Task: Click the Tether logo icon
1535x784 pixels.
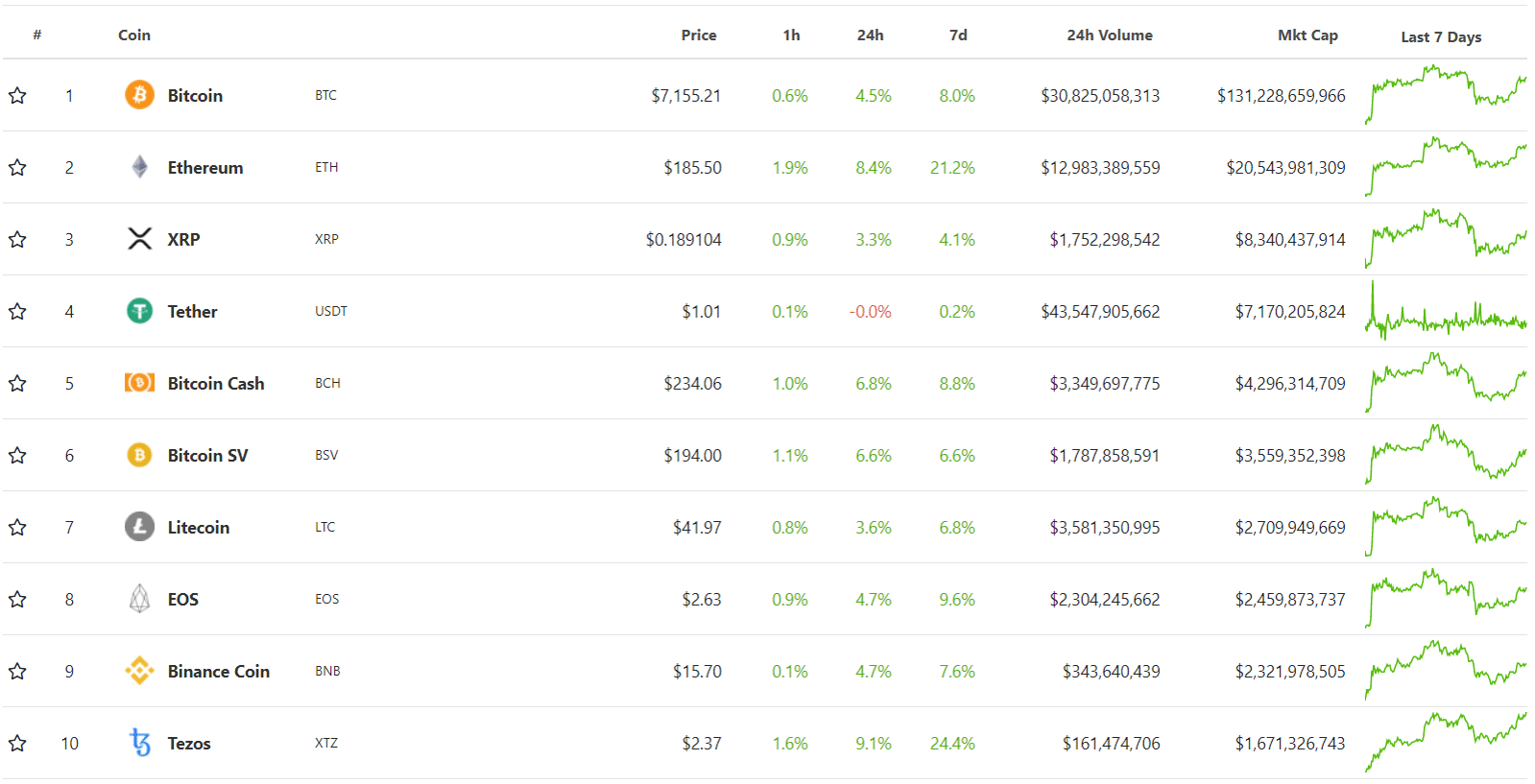Action: click(139, 311)
